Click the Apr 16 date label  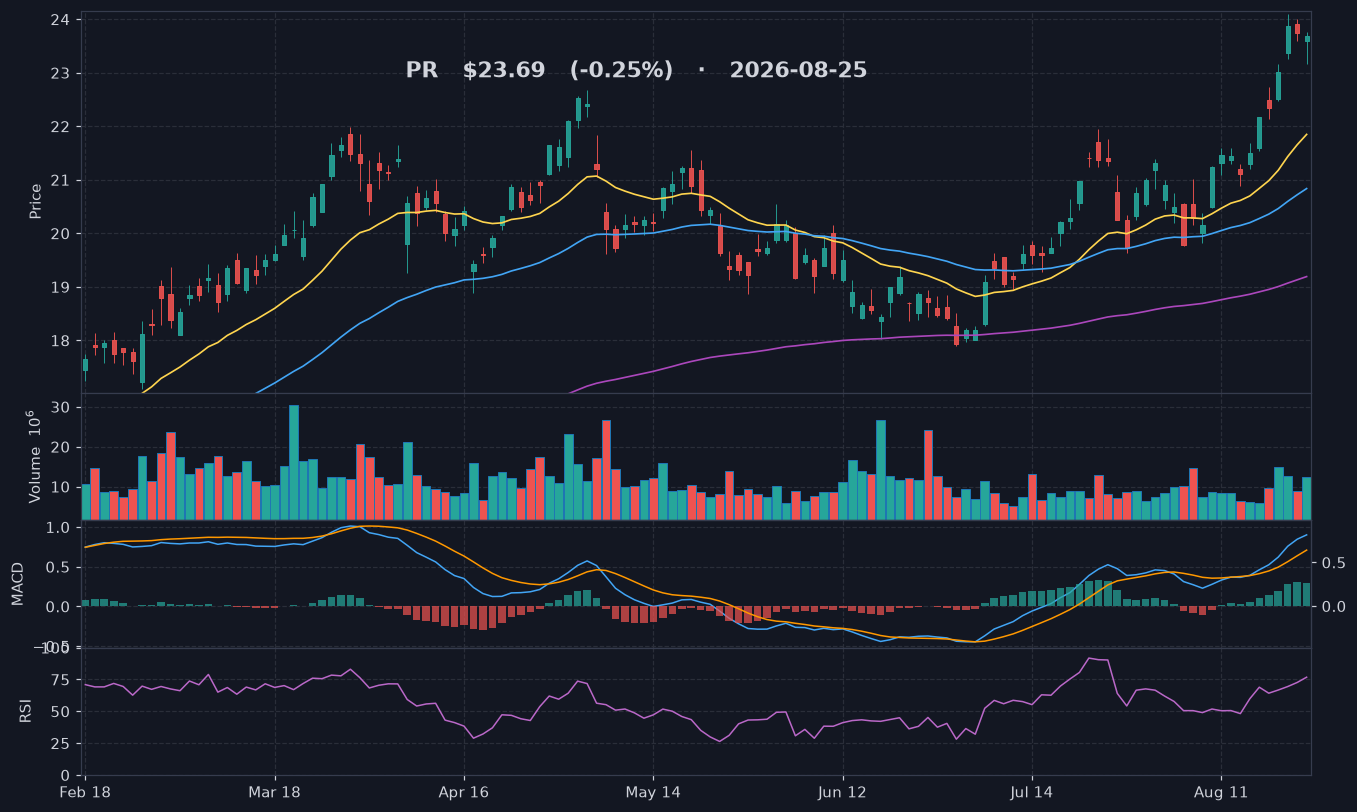coord(464,792)
